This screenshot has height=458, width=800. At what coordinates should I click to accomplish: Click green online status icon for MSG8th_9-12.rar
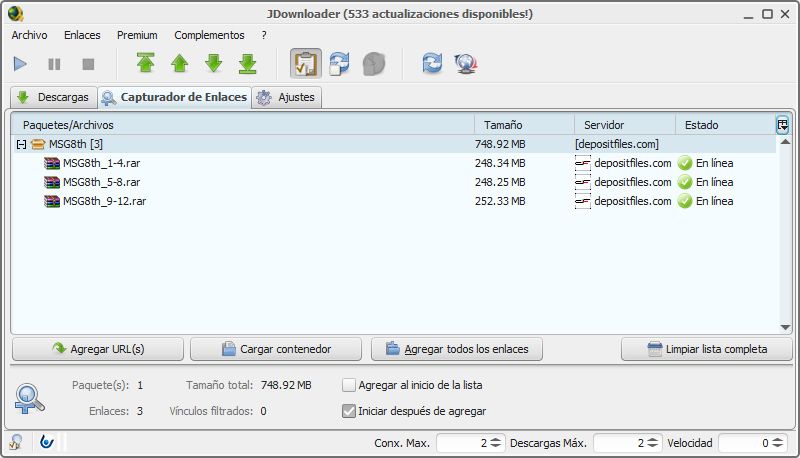pyautogui.click(x=685, y=201)
